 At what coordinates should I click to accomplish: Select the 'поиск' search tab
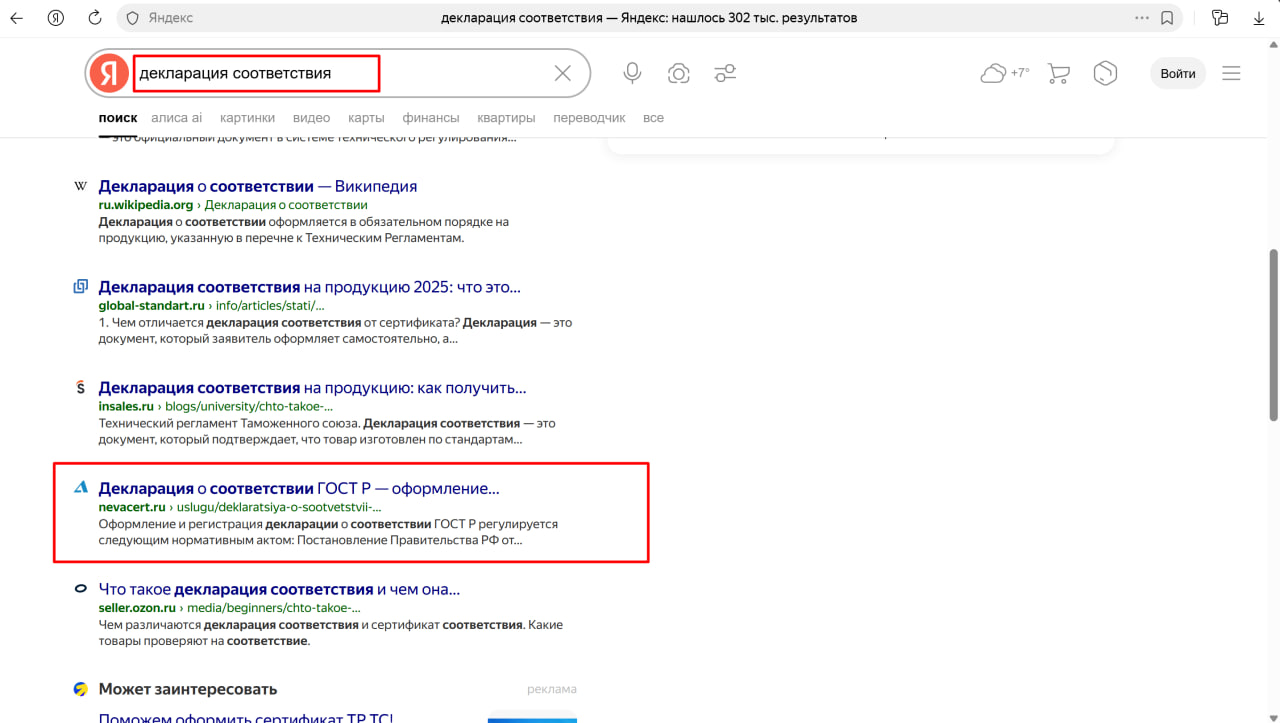(x=118, y=118)
